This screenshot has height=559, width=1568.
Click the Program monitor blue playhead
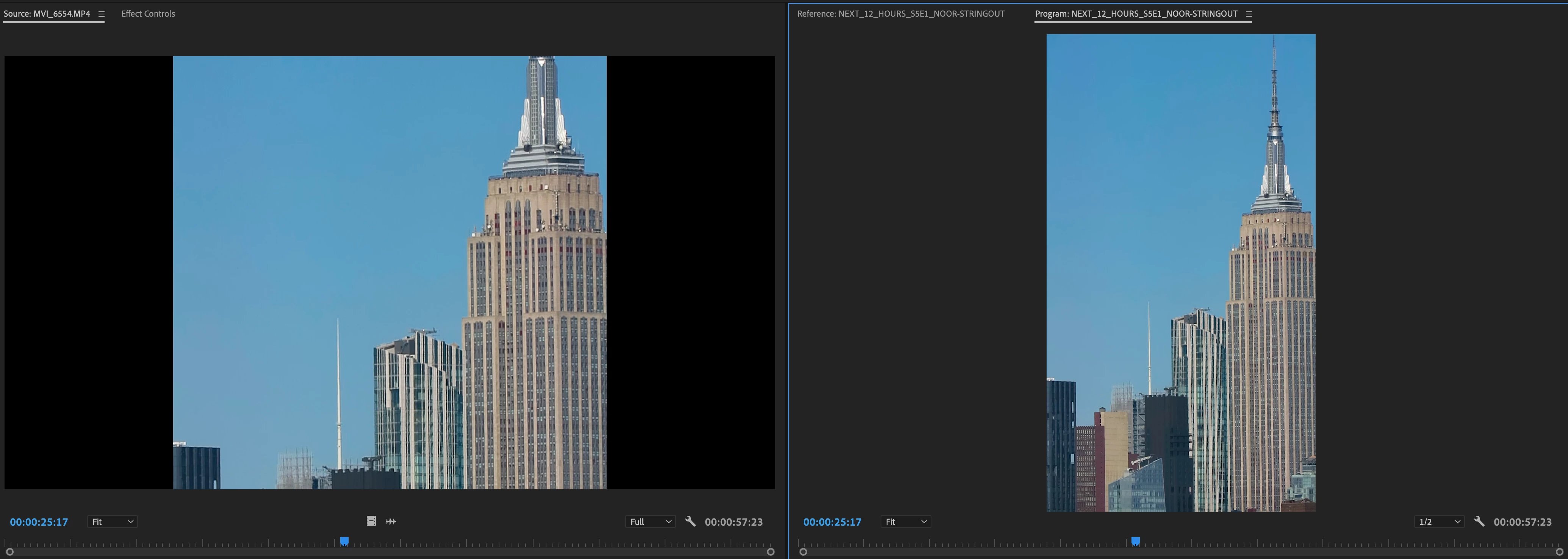(x=1135, y=541)
